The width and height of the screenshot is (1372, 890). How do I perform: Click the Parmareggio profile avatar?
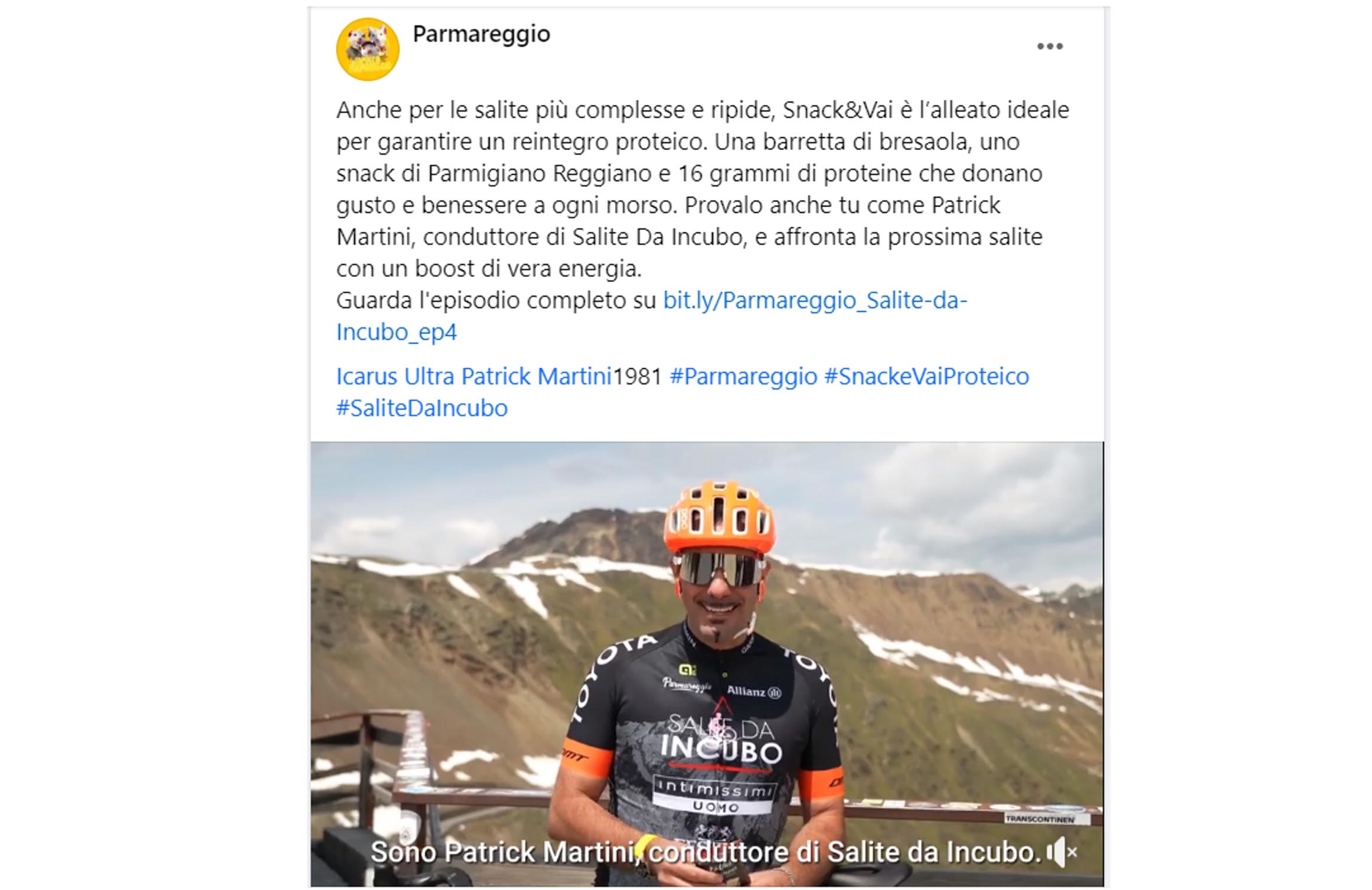point(368,49)
